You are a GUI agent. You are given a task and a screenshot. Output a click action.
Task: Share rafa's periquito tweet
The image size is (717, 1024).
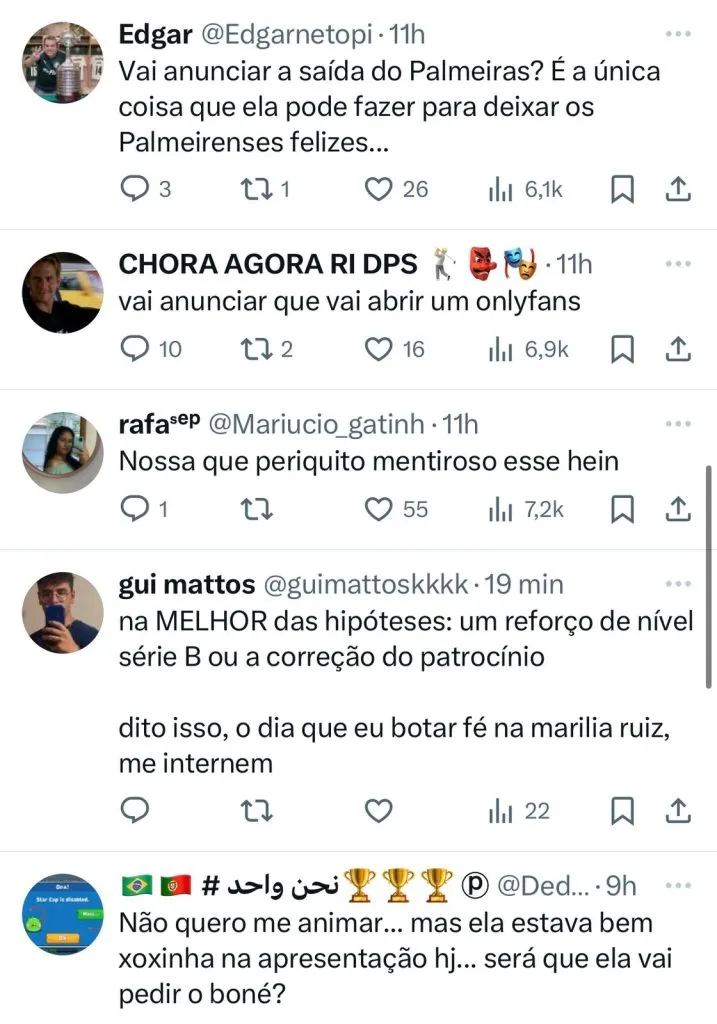(x=677, y=510)
